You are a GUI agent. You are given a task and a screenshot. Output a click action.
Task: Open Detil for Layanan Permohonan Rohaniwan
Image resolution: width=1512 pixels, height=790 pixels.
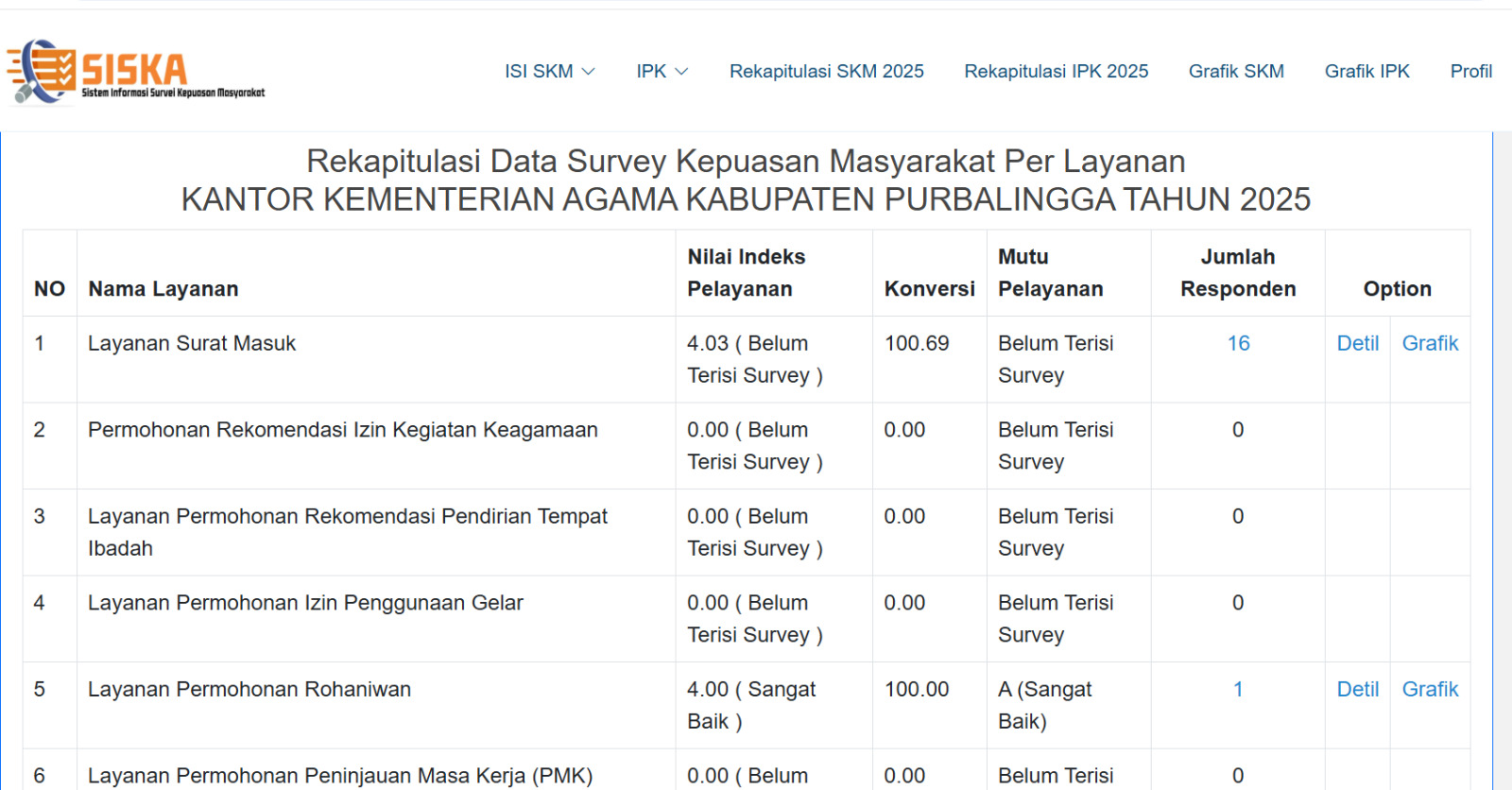[1358, 689]
